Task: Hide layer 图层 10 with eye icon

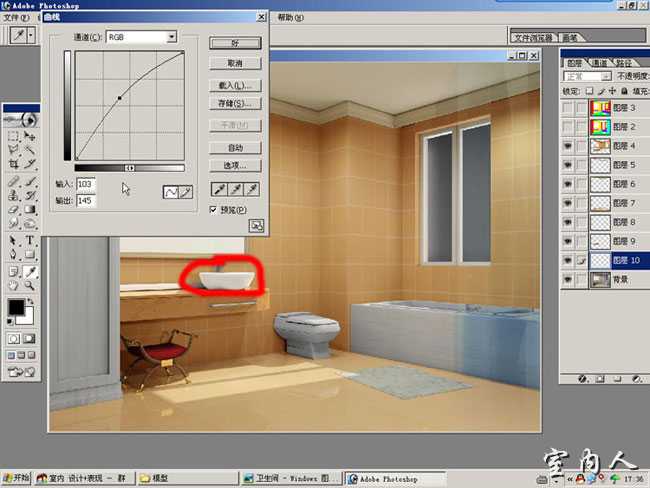Action: pyautogui.click(x=568, y=260)
